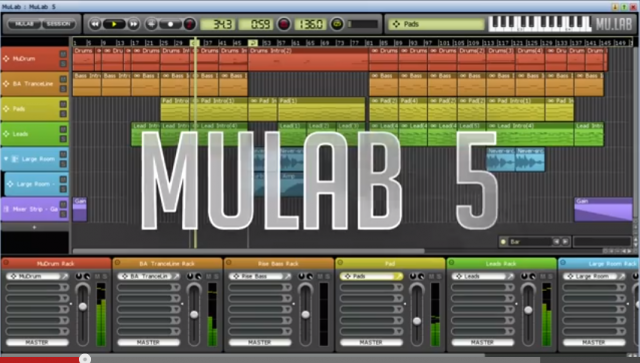640x363 pixels.
Task: Open the MULAB menu button
Action: 24,24
